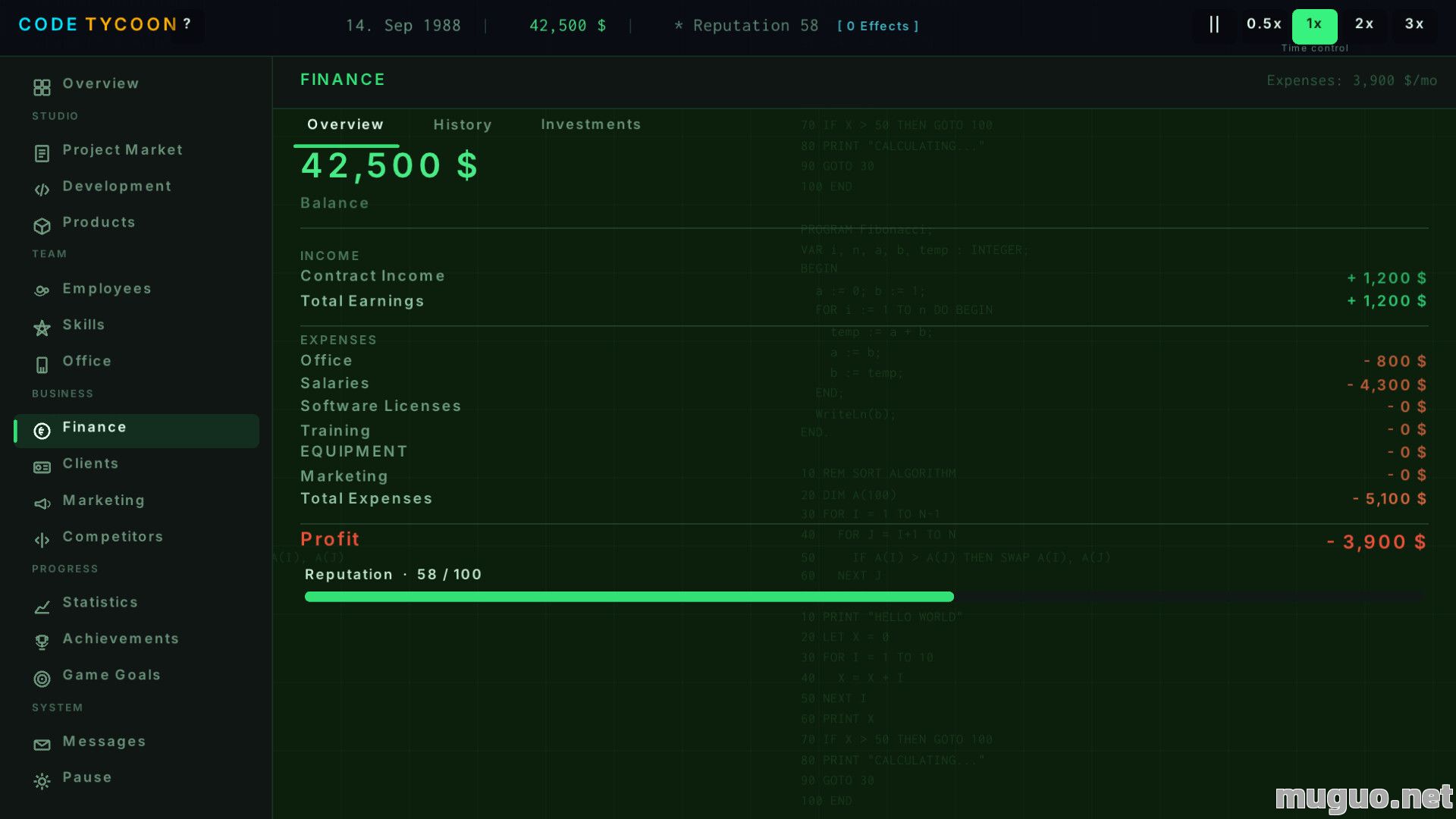
Task: Click the Employees people icon
Action: coord(42,291)
